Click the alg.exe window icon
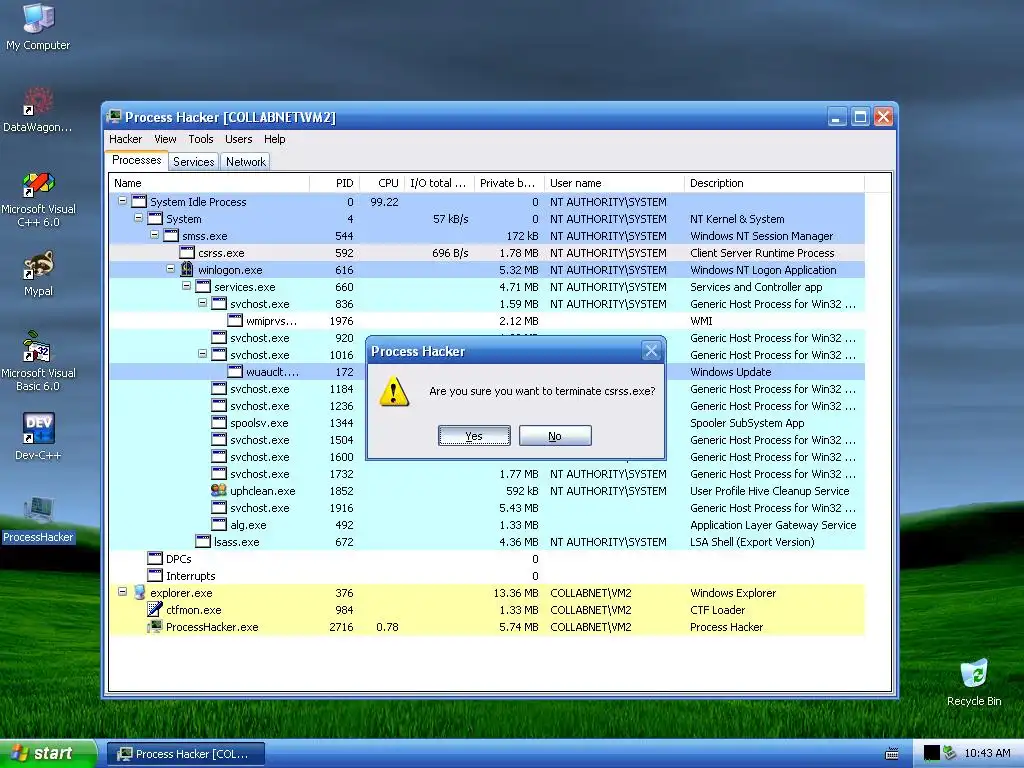 click(219, 524)
